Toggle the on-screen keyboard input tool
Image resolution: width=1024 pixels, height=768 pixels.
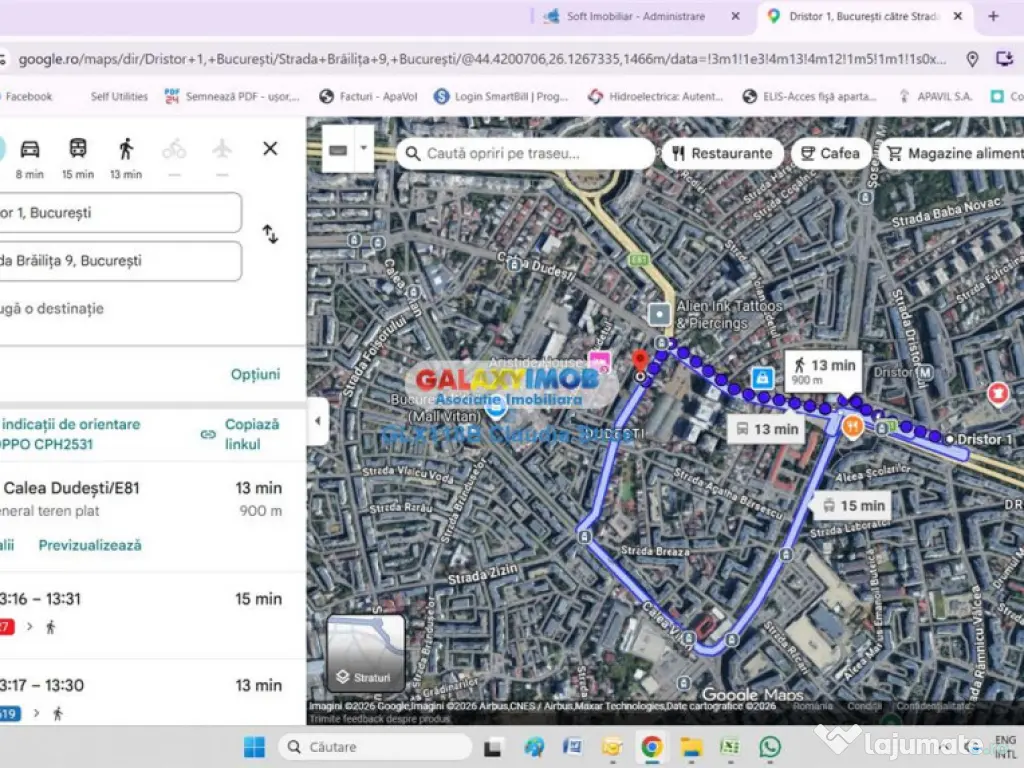(x=338, y=149)
